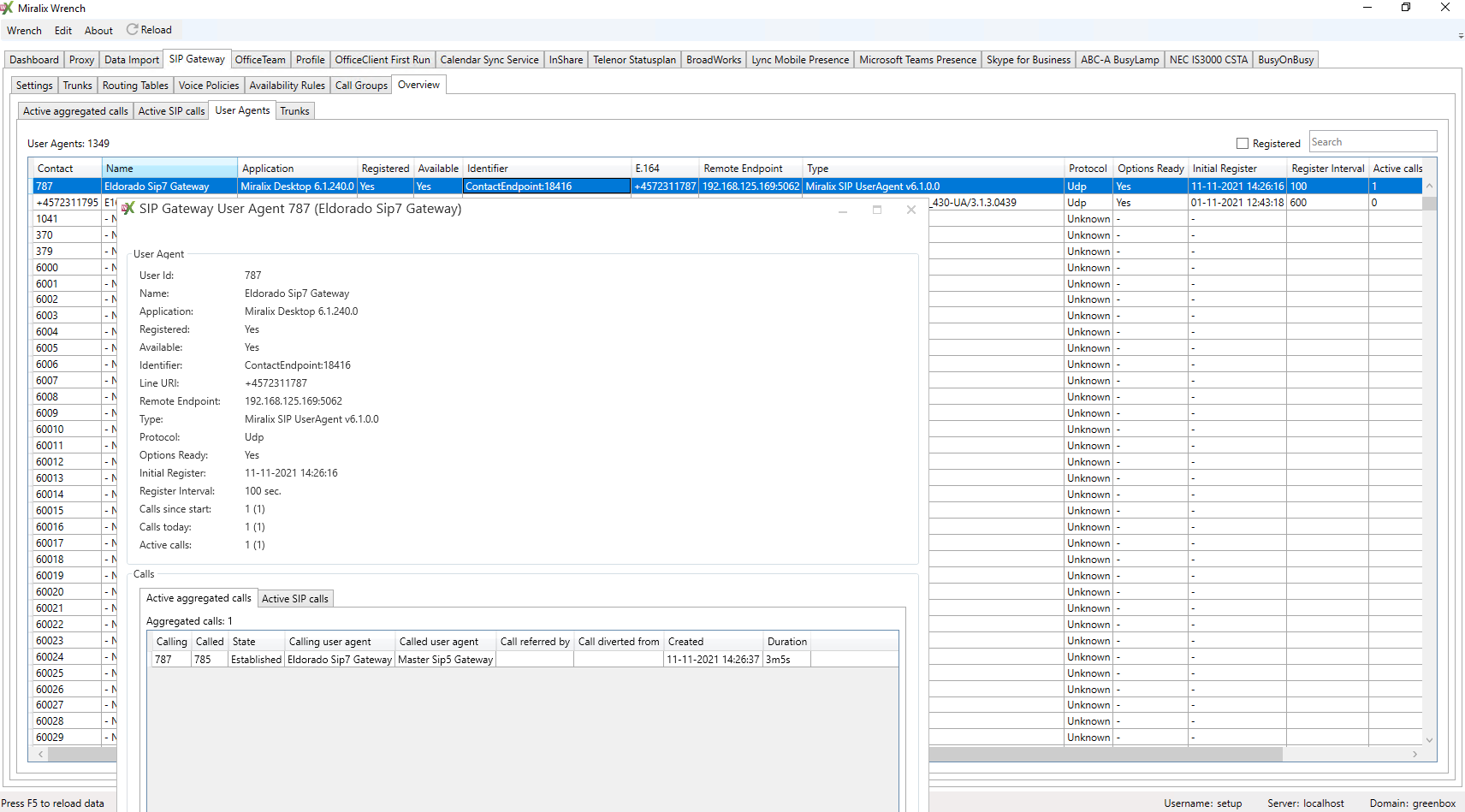Screen dimensions: 1465x812
Task: Click Remote Endpoint value 192.168.125.169:5062 in dialog
Action: point(294,401)
